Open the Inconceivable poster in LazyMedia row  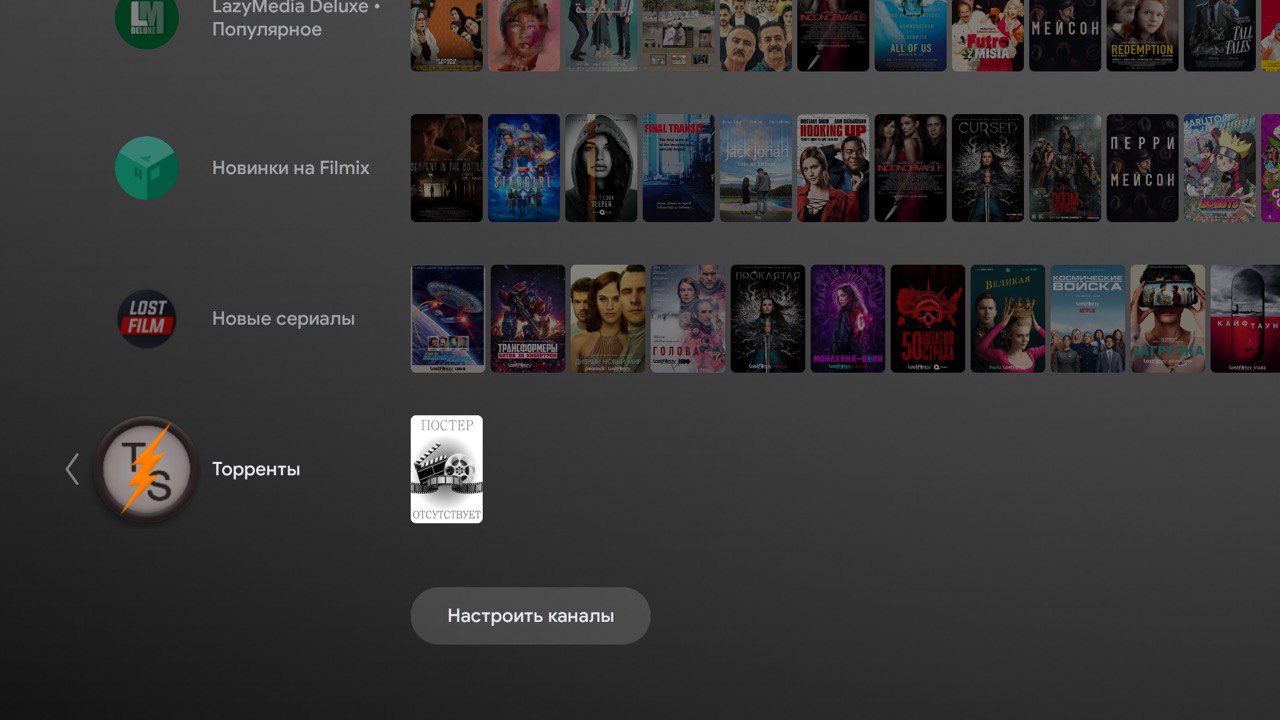(833, 35)
